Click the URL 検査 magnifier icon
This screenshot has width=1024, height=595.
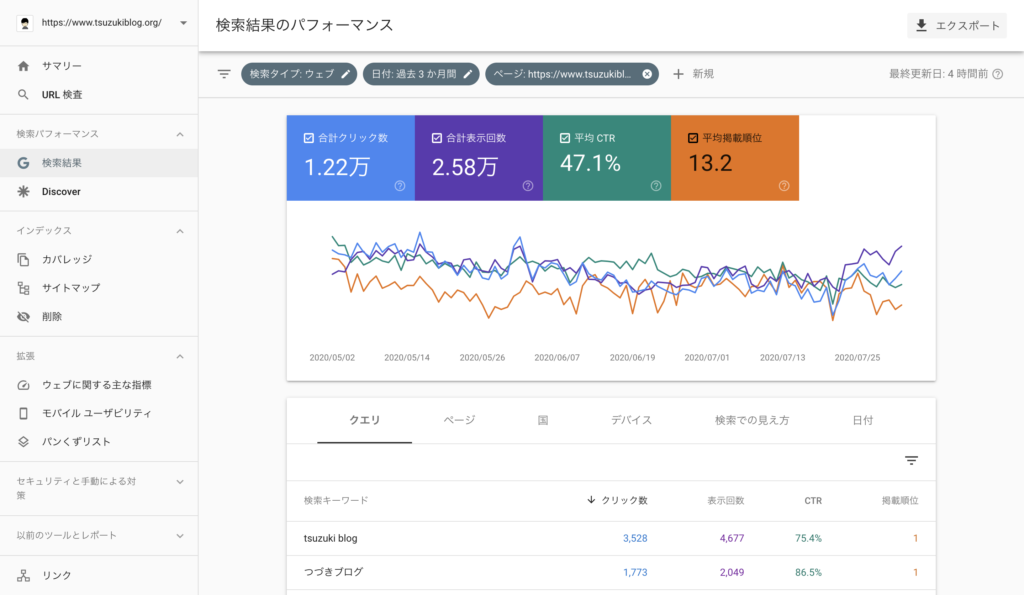pyautogui.click(x=24, y=95)
